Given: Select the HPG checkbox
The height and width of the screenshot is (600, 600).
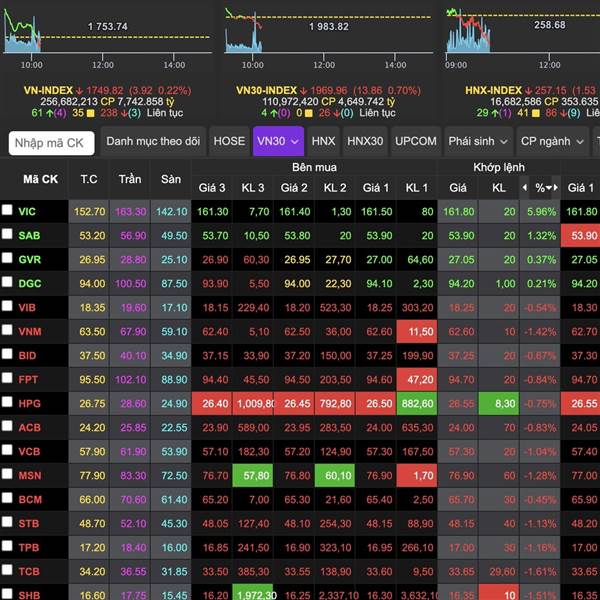Looking at the screenshot, I should point(7,401).
